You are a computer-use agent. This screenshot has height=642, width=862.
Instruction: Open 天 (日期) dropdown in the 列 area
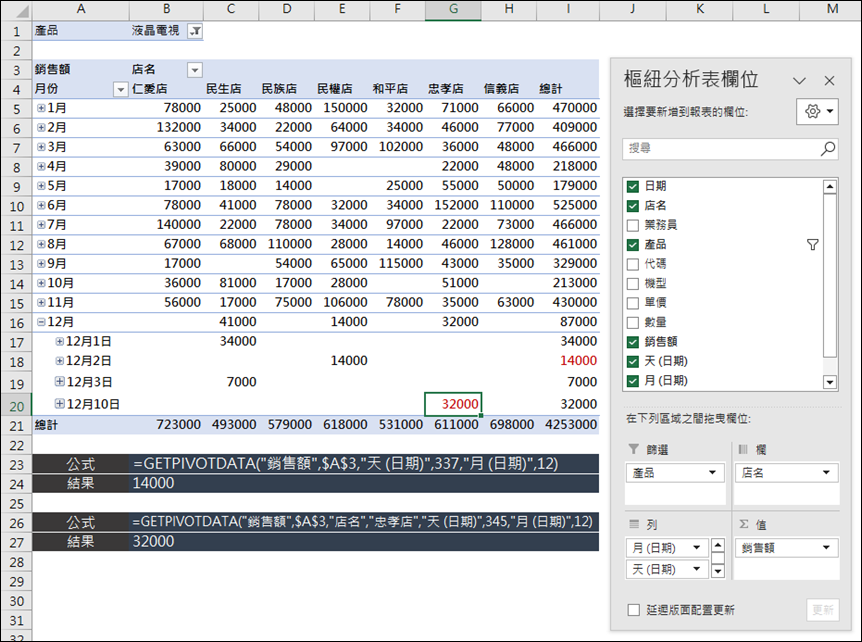pyautogui.click(x=697, y=569)
